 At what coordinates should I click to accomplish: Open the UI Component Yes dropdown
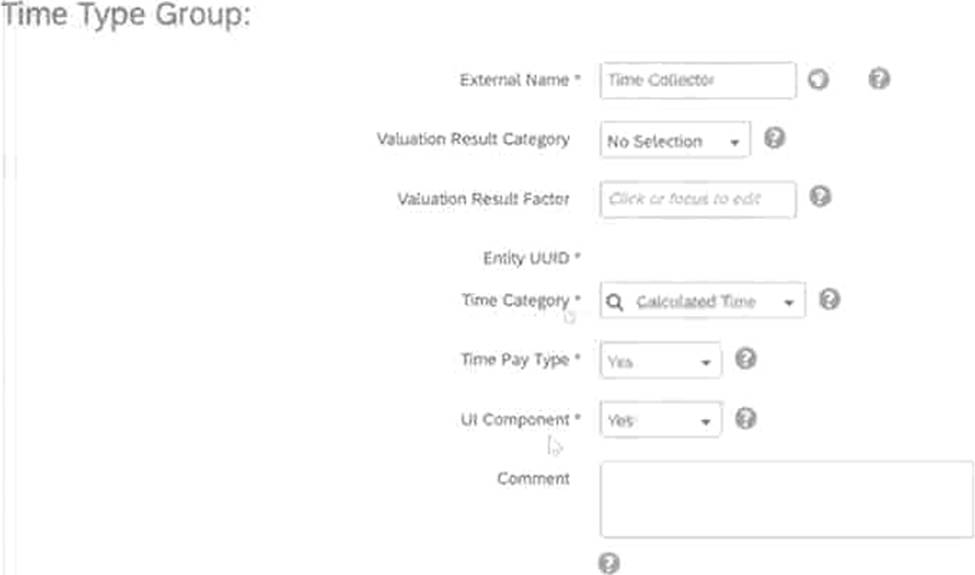click(x=705, y=421)
